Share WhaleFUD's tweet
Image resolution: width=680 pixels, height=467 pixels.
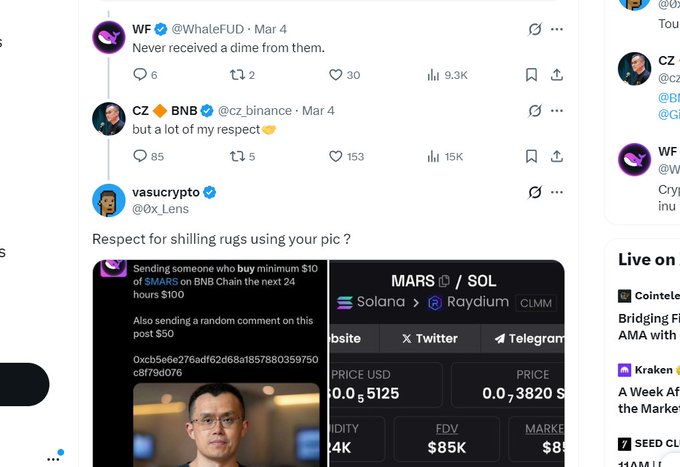pyautogui.click(x=557, y=74)
